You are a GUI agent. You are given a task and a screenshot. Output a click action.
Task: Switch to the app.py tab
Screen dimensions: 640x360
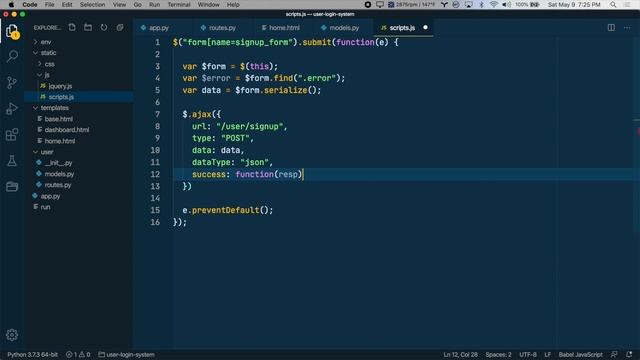[159, 28]
